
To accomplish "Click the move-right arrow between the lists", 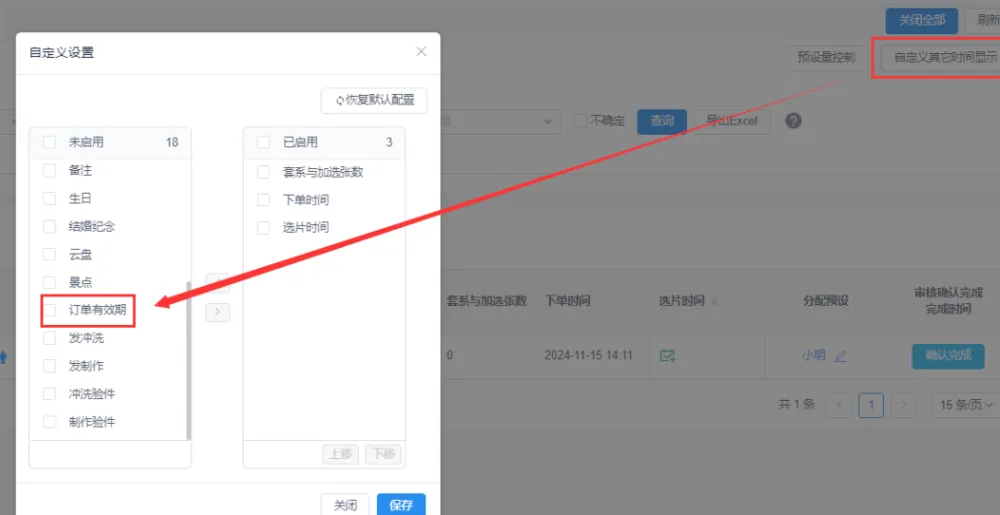I will [217, 312].
